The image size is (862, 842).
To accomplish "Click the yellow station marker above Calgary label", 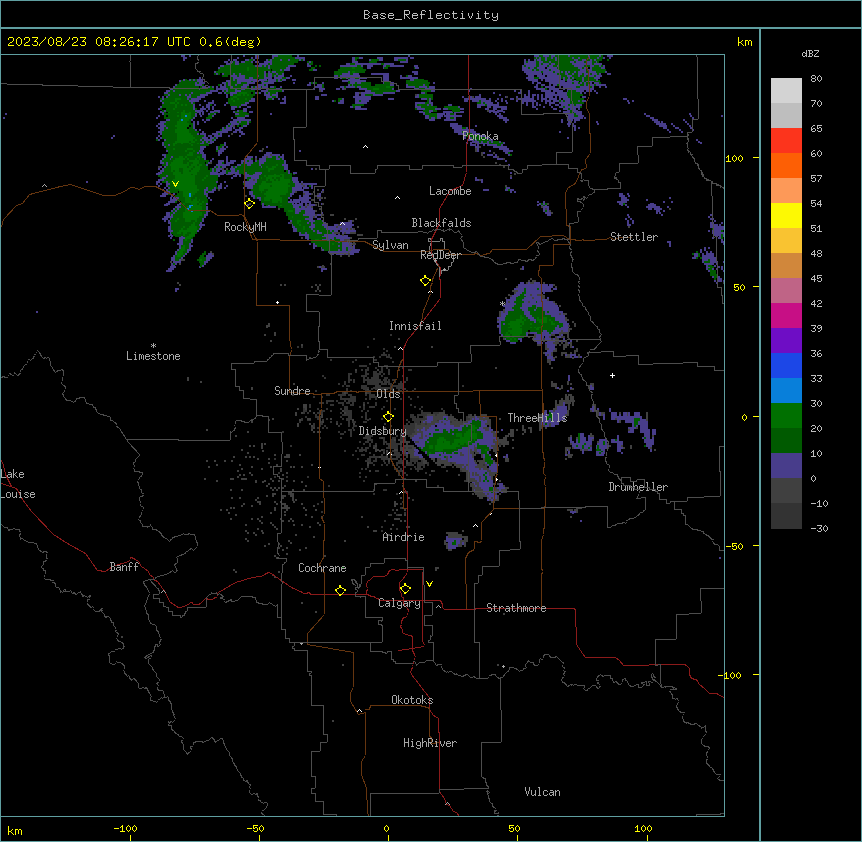I will click(x=405, y=589).
